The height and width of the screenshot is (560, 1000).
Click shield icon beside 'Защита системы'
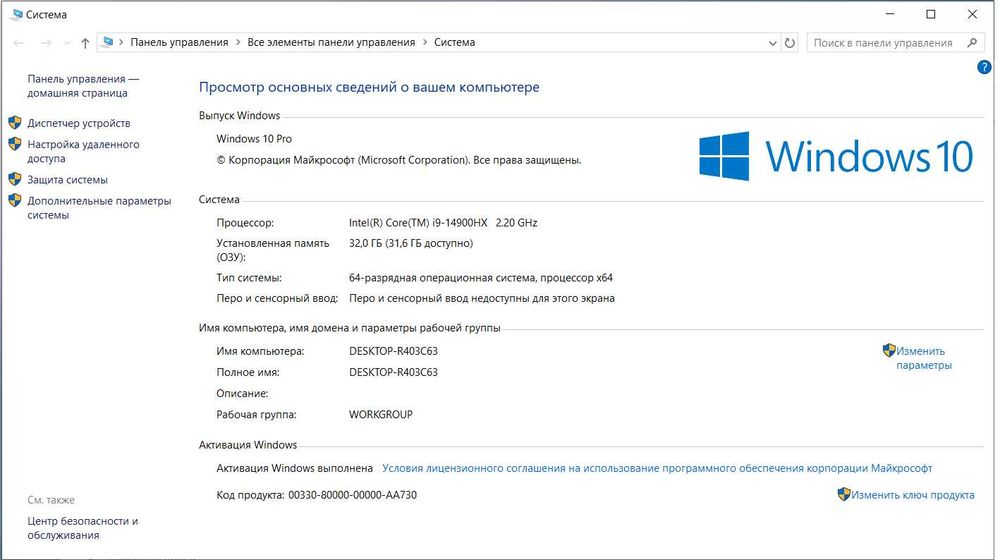point(15,179)
